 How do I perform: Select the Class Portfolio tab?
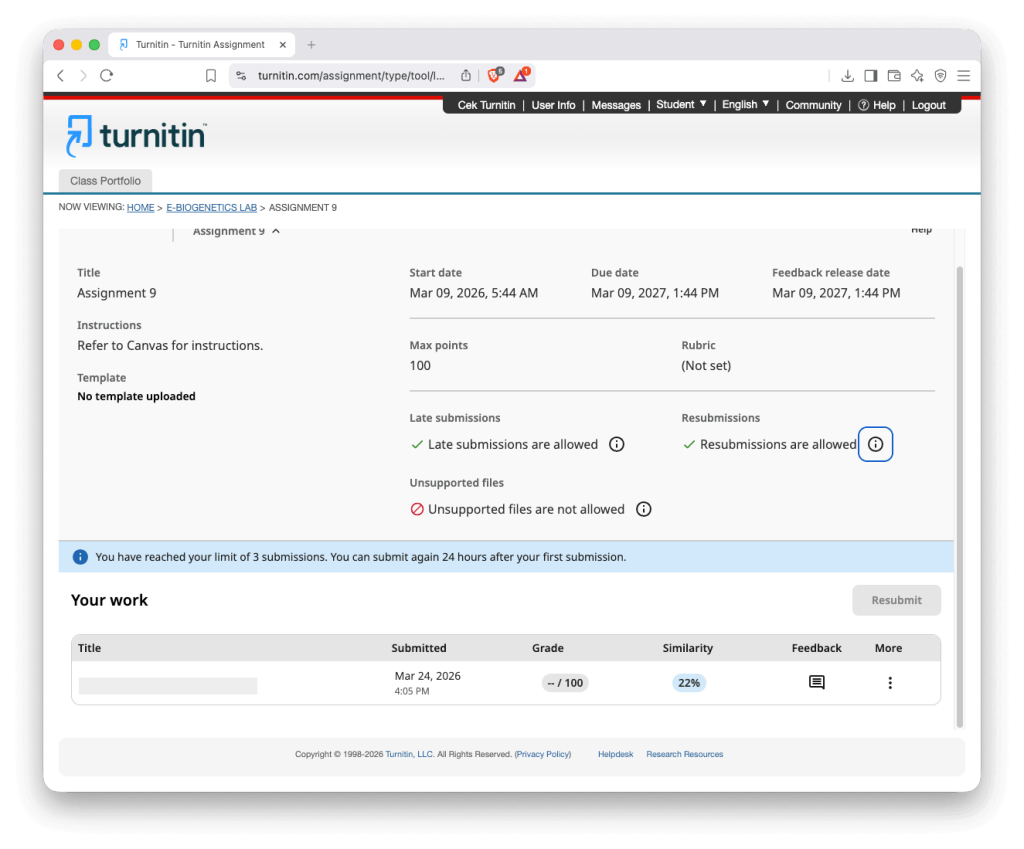pos(105,181)
